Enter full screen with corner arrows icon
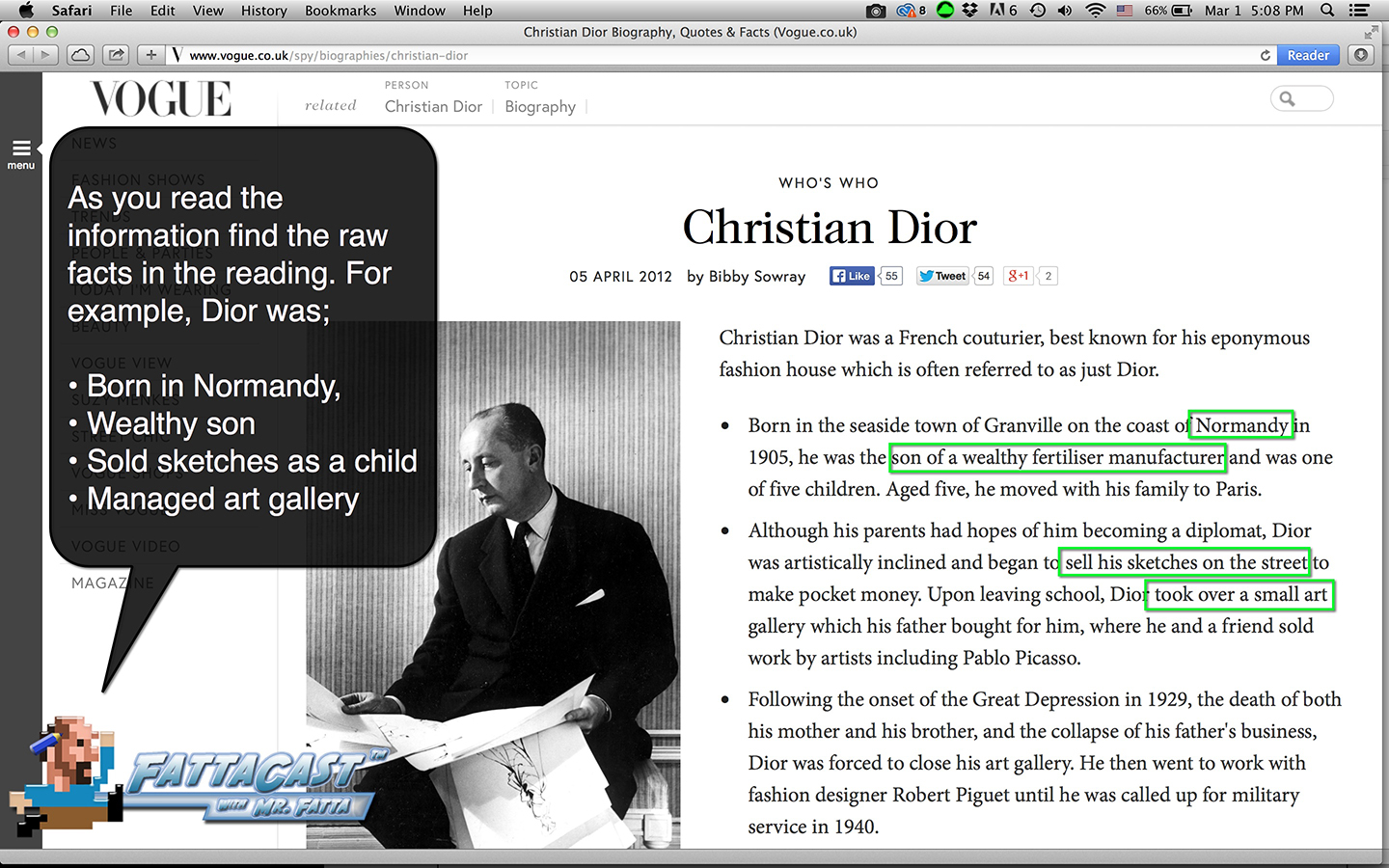Viewport: 1389px width, 868px height. (1372, 32)
